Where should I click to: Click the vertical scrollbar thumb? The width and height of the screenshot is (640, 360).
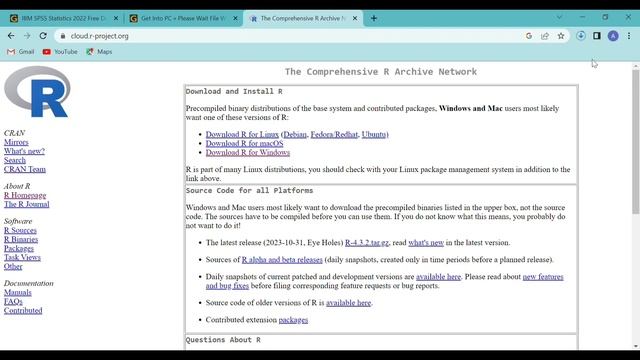pos(636,141)
